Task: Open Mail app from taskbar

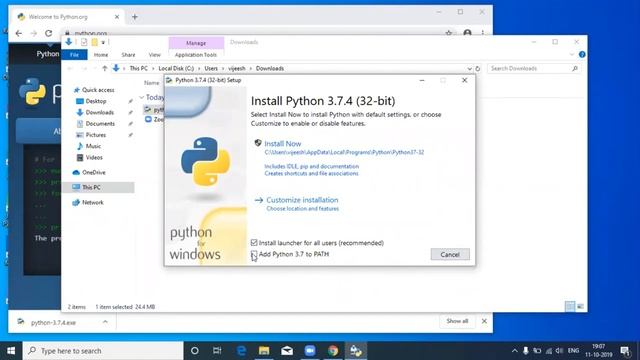Action: 287,351
